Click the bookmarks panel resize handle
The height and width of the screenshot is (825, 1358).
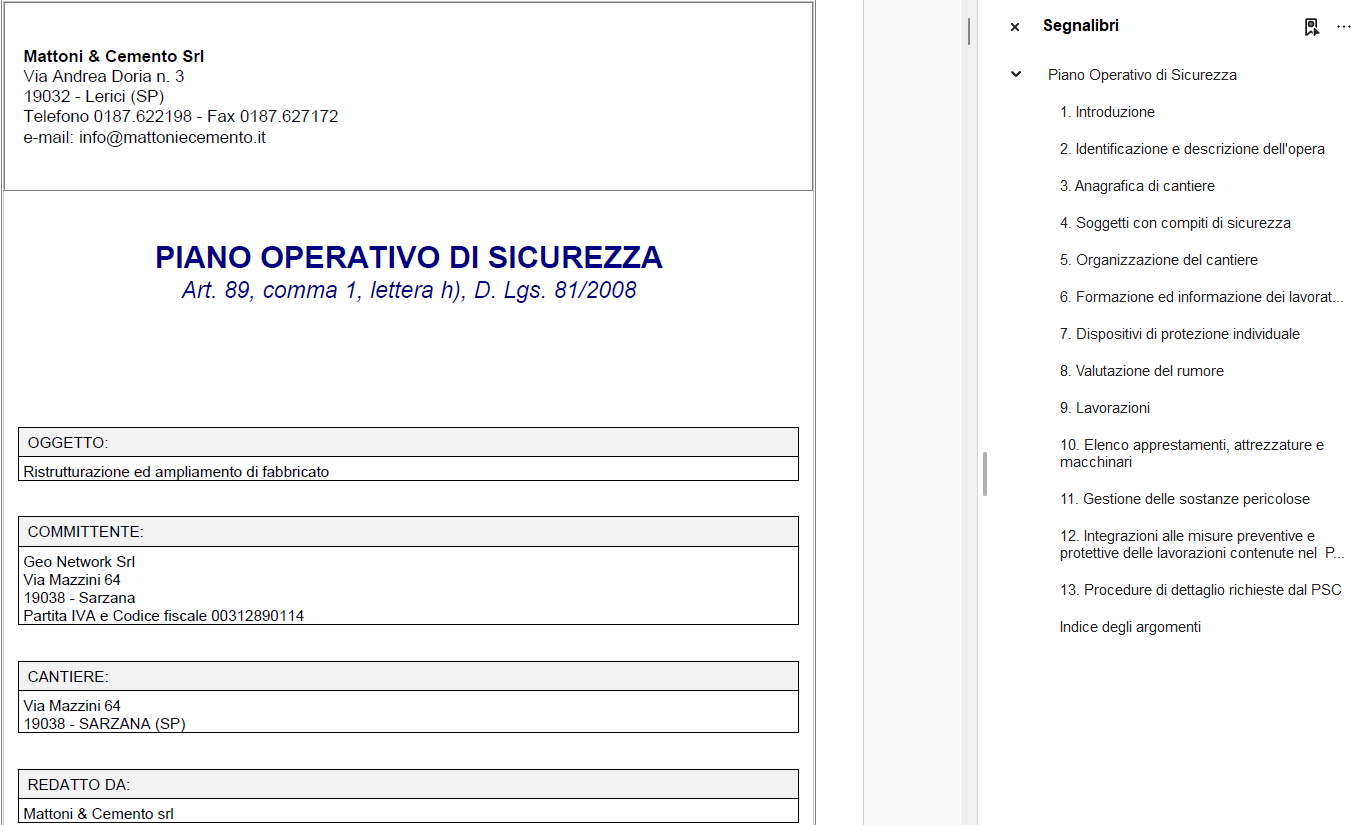click(985, 473)
